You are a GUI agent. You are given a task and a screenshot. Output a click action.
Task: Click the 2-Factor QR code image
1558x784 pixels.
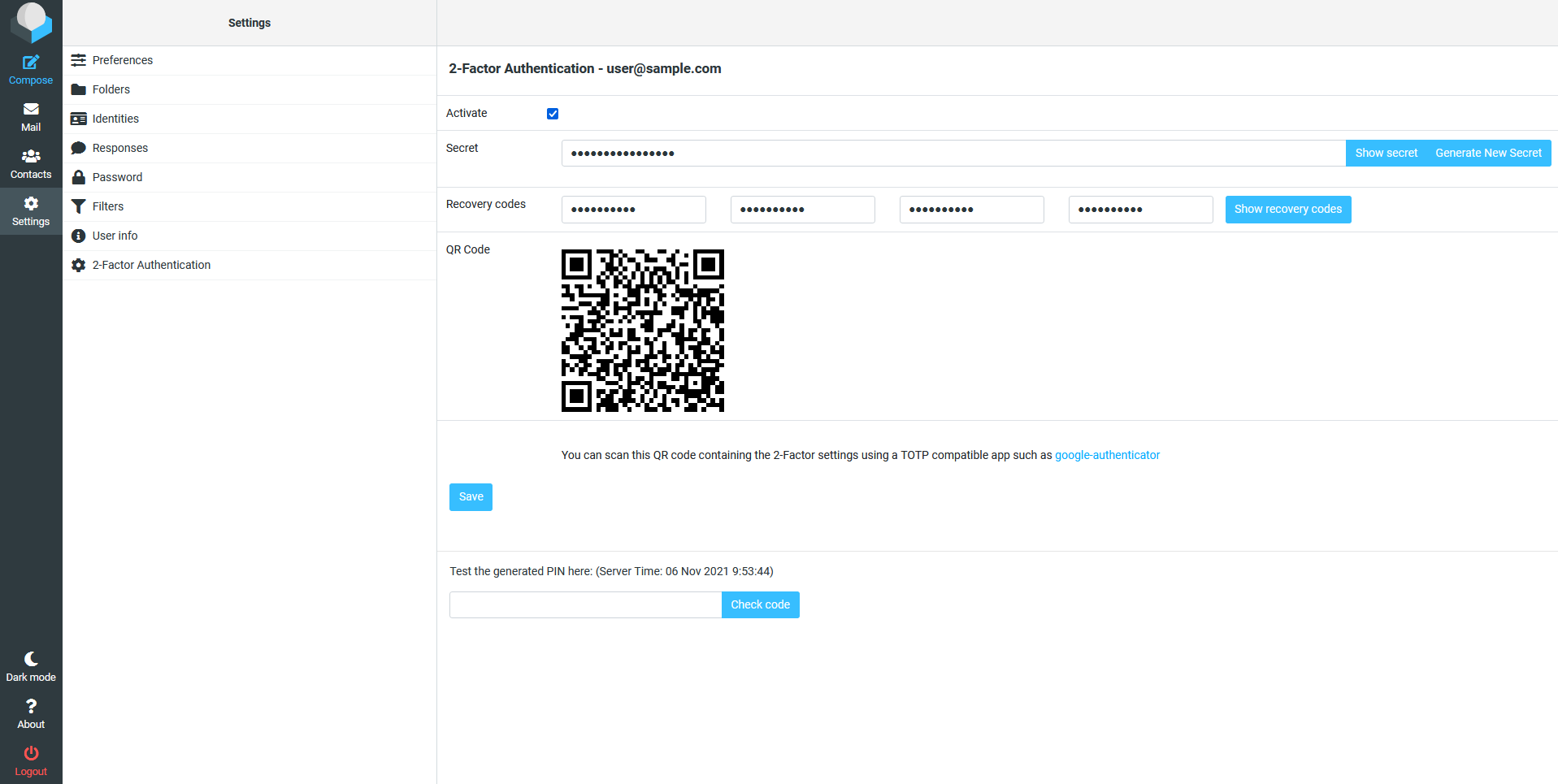(643, 331)
